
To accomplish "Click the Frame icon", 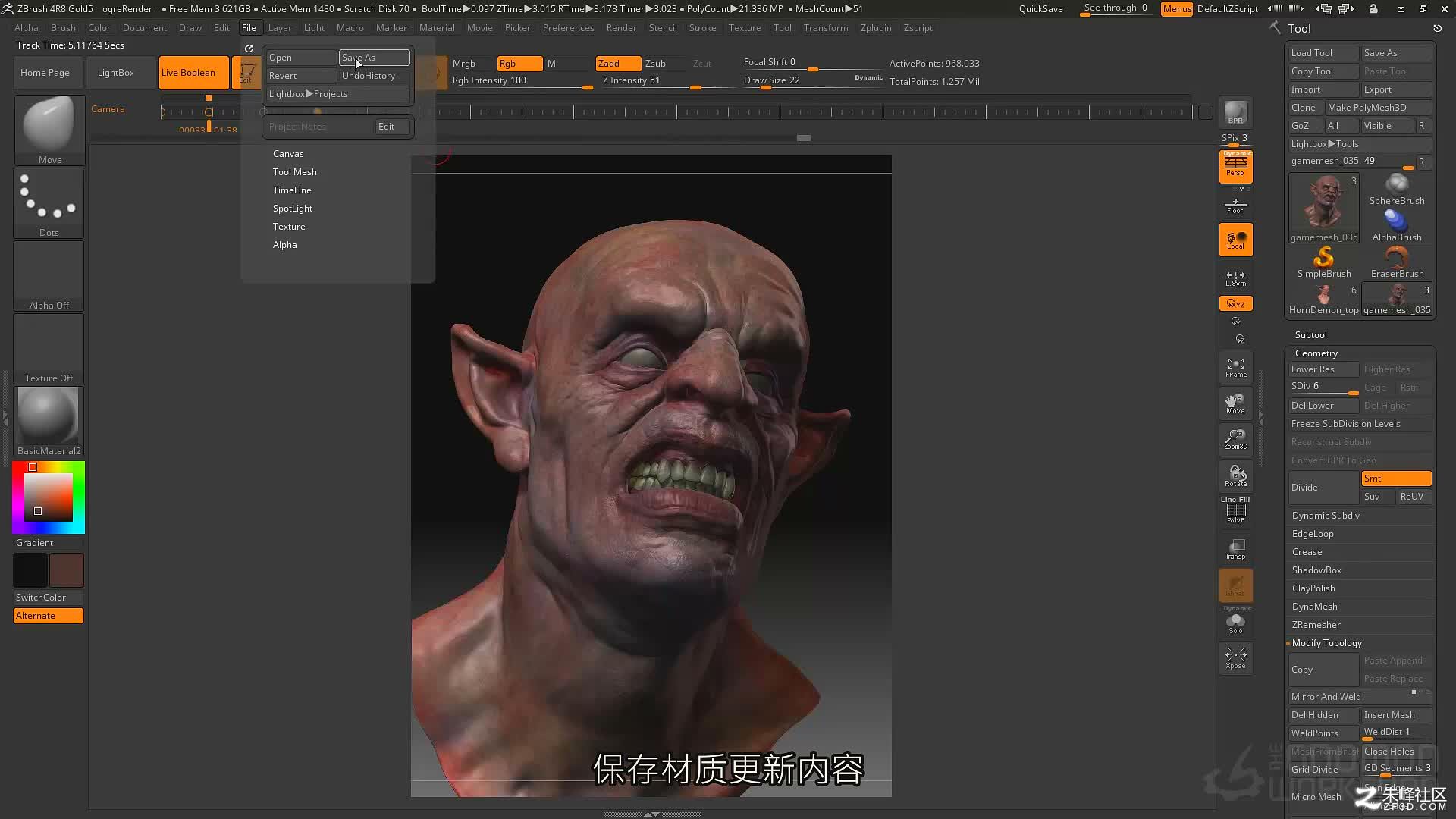I will [x=1235, y=367].
